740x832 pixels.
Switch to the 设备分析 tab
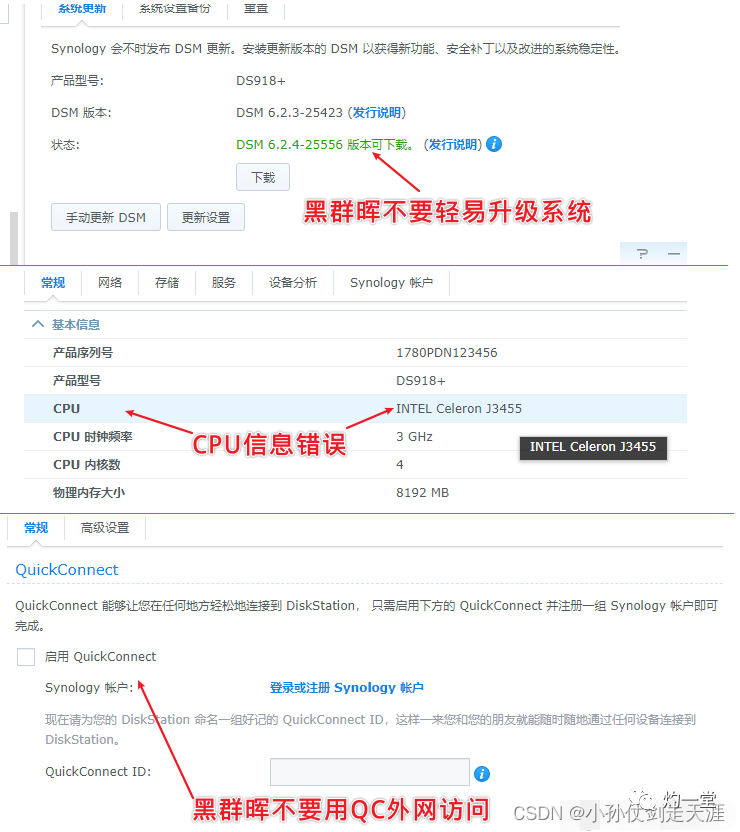293,282
